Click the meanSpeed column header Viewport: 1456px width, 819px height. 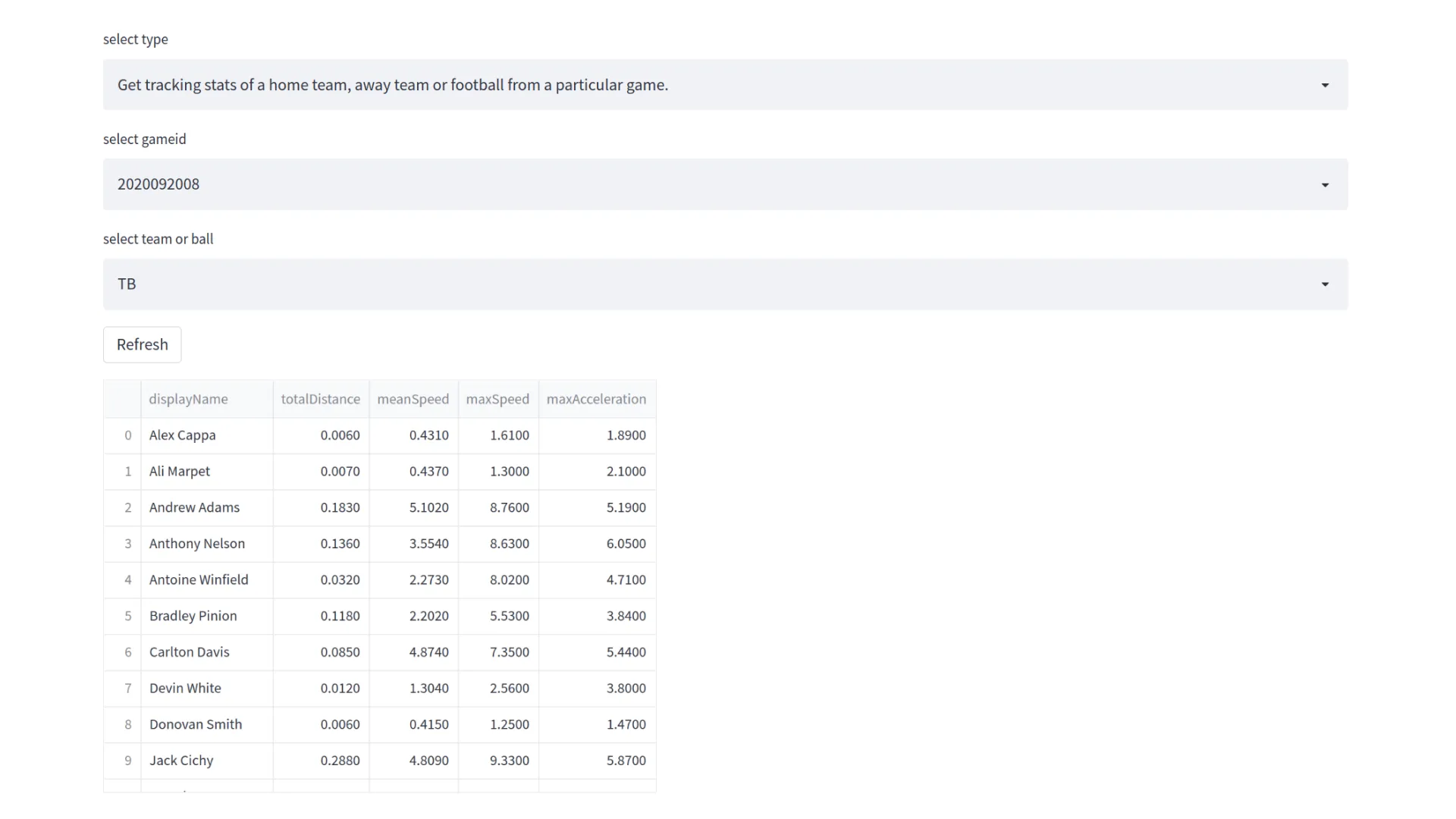pyautogui.click(x=413, y=399)
